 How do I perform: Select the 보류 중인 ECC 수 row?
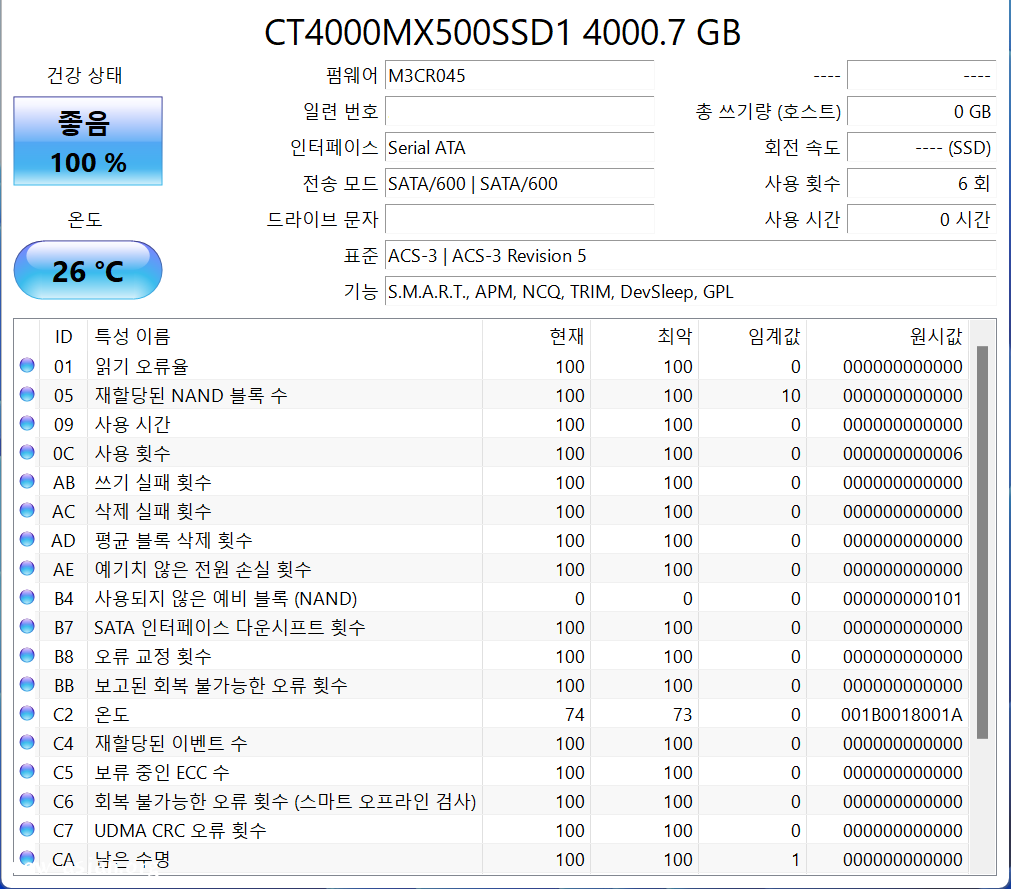point(491,772)
